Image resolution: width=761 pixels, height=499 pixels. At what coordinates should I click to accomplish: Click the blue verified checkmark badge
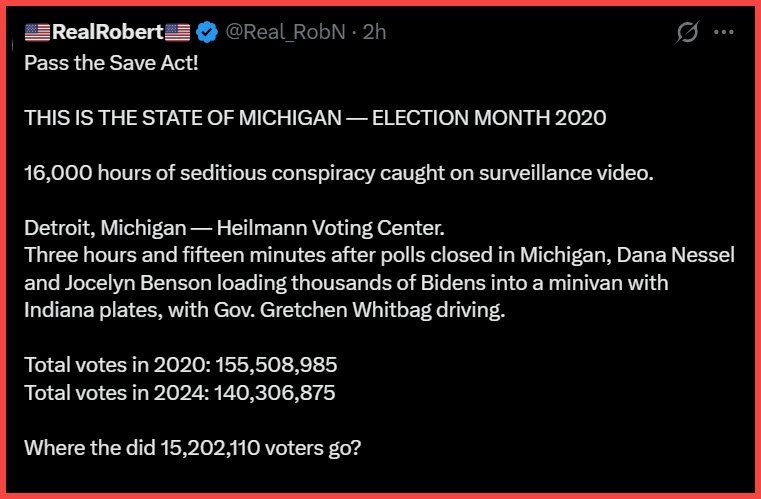(207, 32)
